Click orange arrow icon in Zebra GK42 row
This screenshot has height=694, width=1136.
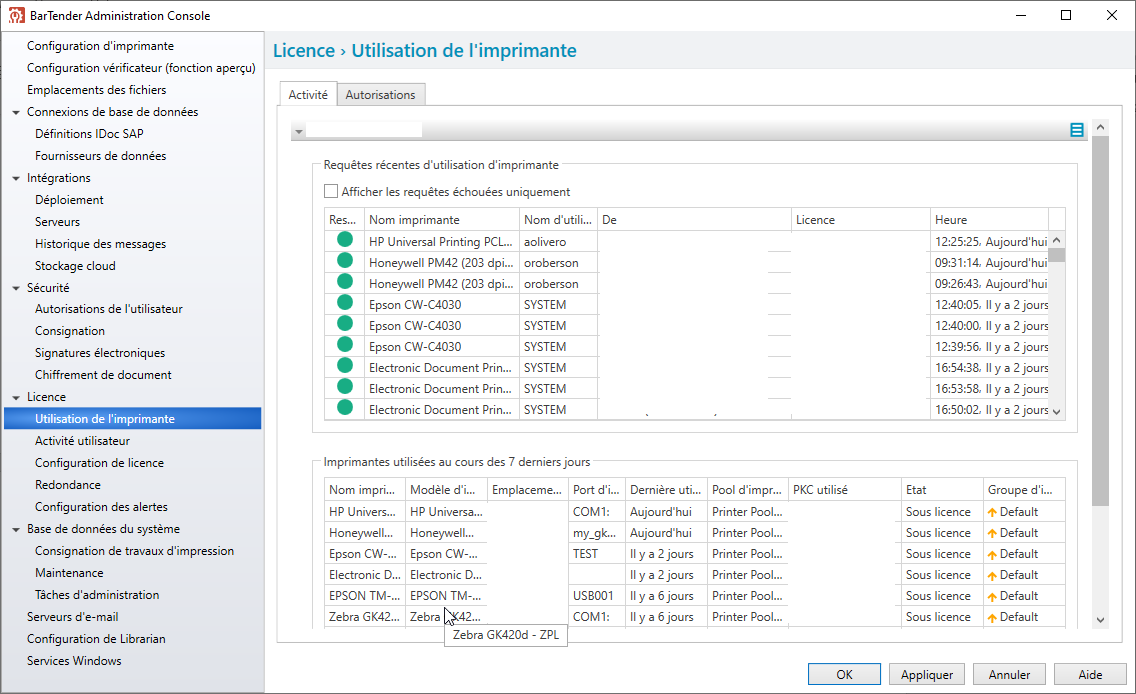pos(992,617)
